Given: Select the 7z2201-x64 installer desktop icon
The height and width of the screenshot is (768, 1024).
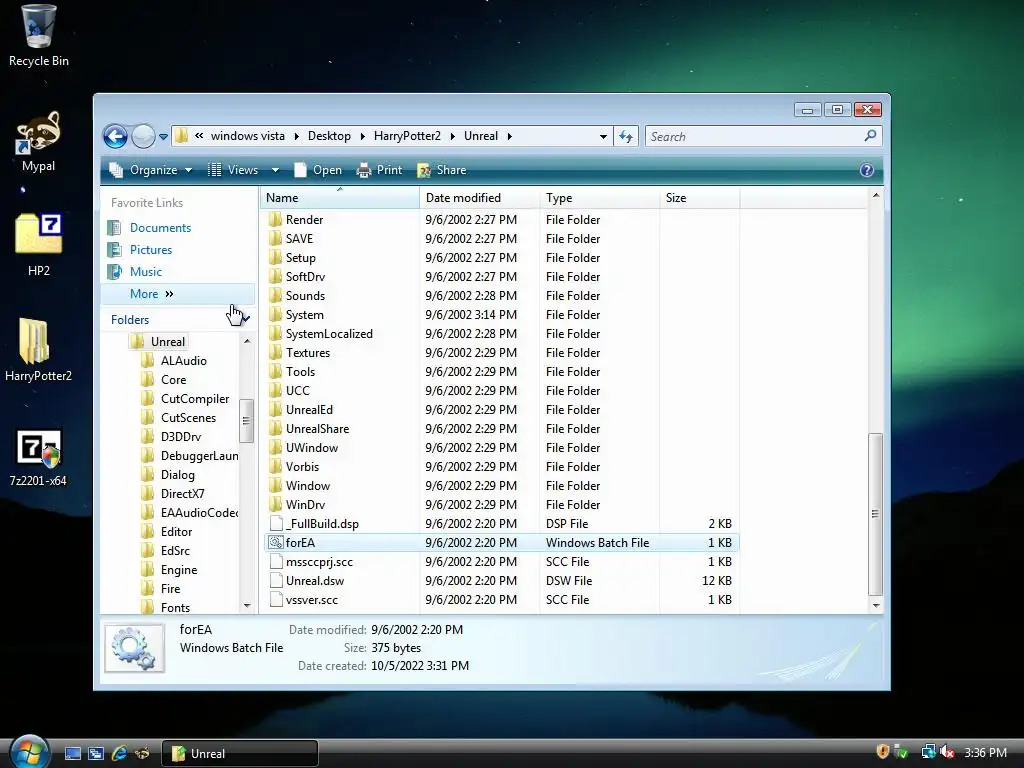Looking at the screenshot, I should 38,457.
